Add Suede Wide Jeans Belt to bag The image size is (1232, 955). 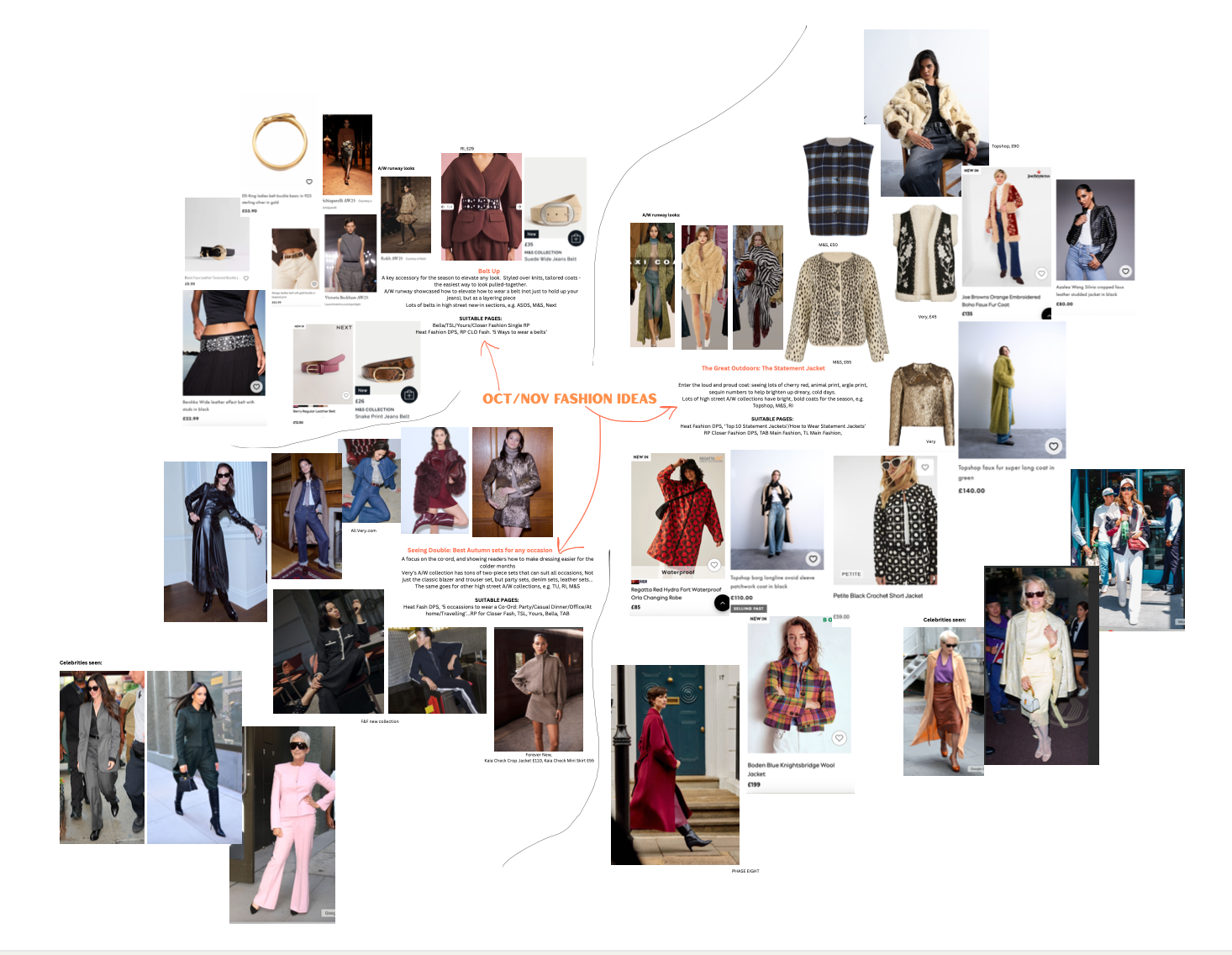tap(576, 238)
